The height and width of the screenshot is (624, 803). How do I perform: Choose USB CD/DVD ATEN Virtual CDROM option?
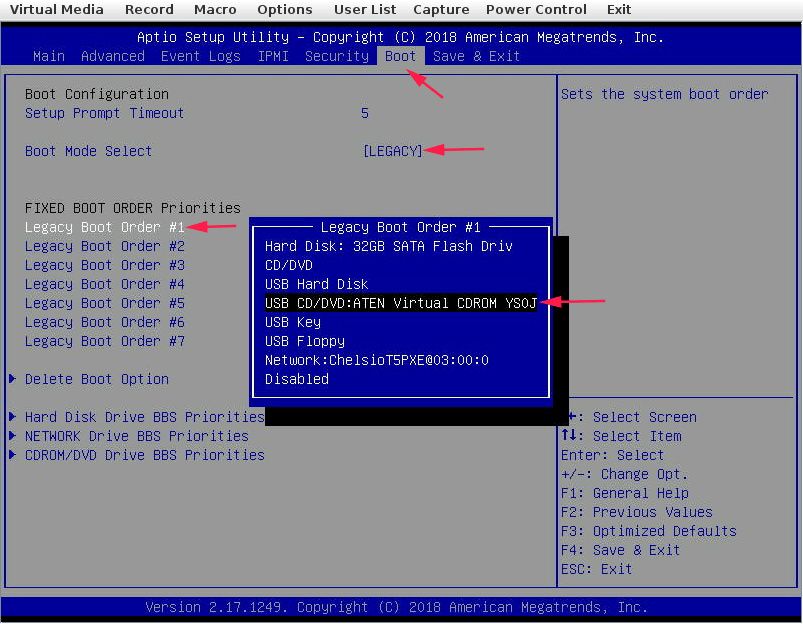(401, 303)
